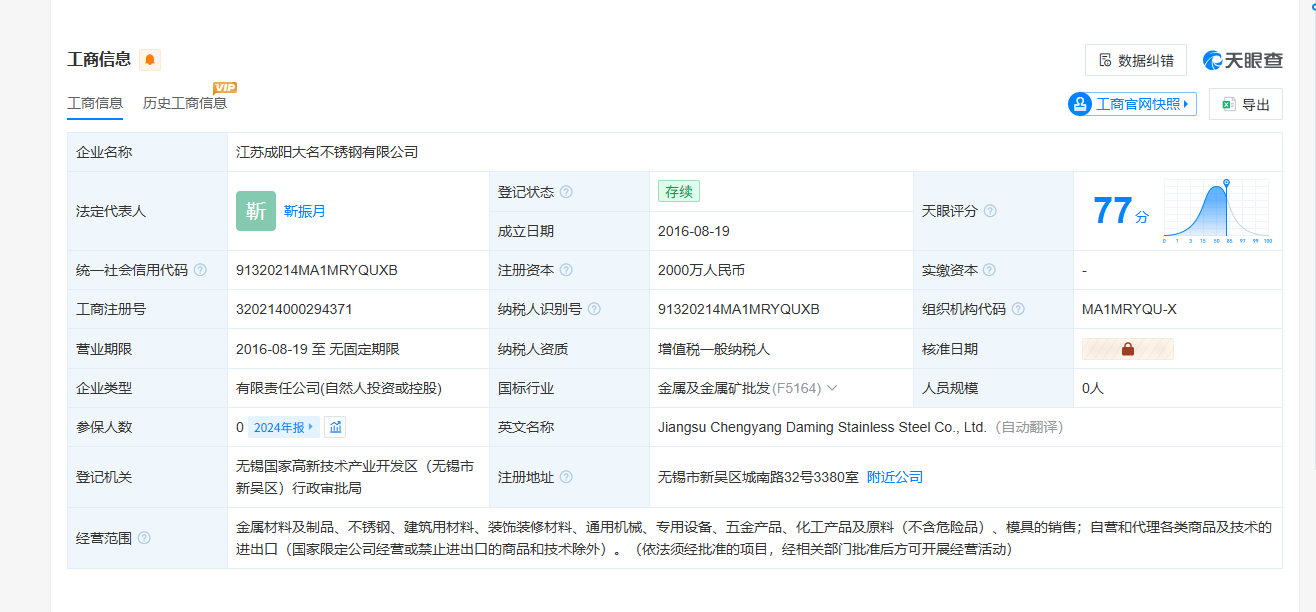Image resolution: width=1316 pixels, height=612 pixels.
Task: Click the 数据纠错 button
Action: point(1135,60)
